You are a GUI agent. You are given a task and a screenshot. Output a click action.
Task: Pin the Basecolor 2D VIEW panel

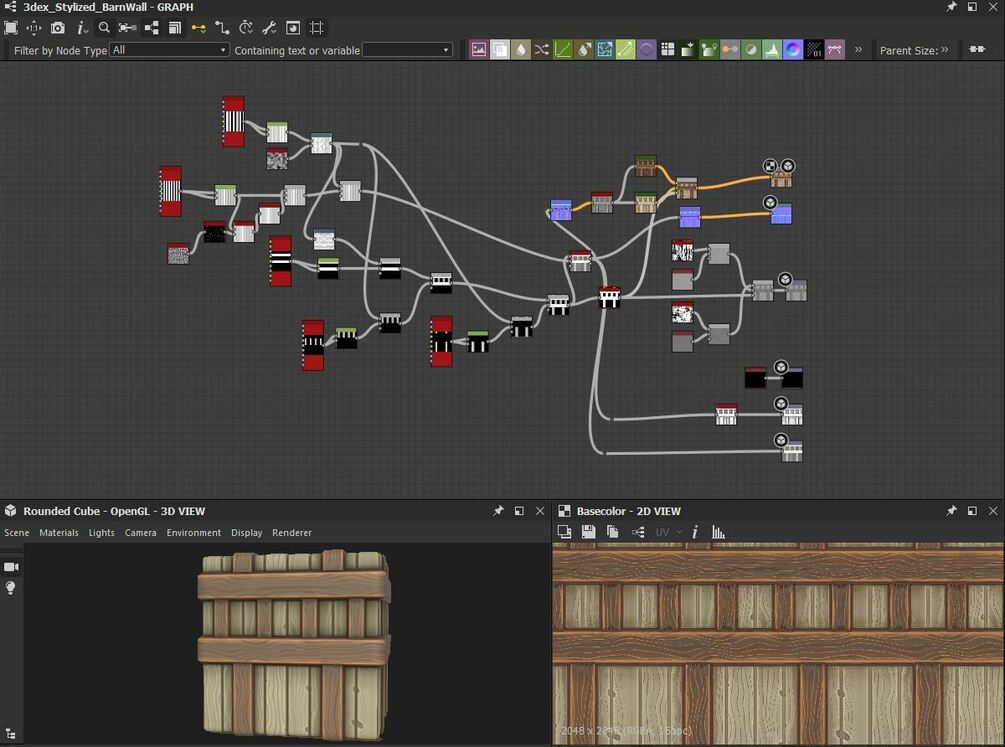[x=951, y=511]
